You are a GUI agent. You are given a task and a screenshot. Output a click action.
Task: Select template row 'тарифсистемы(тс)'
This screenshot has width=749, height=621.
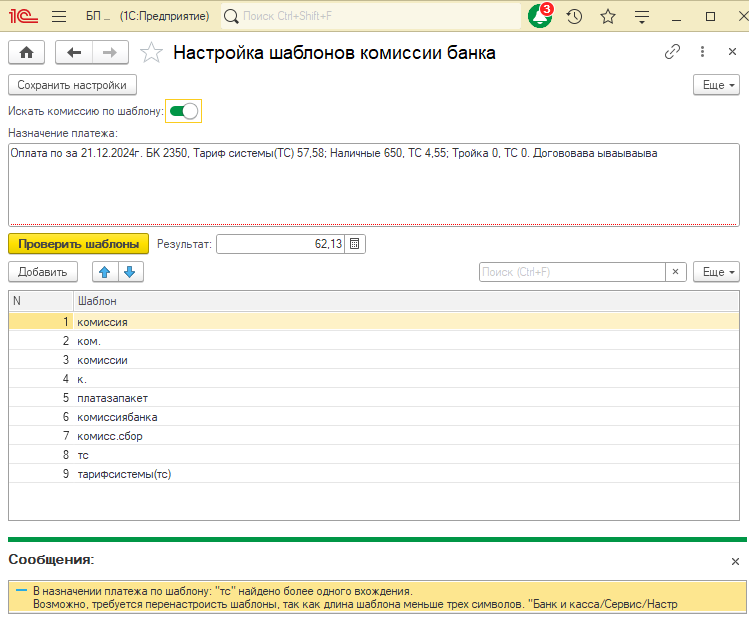tap(374, 474)
